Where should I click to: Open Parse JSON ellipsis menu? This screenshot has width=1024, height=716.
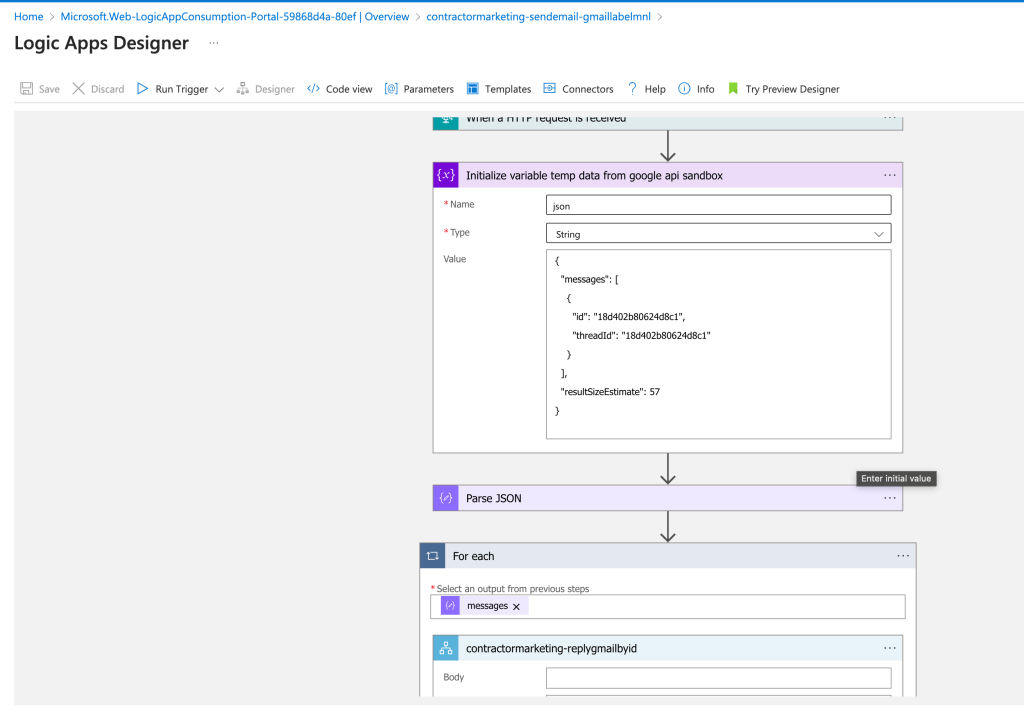point(889,498)
